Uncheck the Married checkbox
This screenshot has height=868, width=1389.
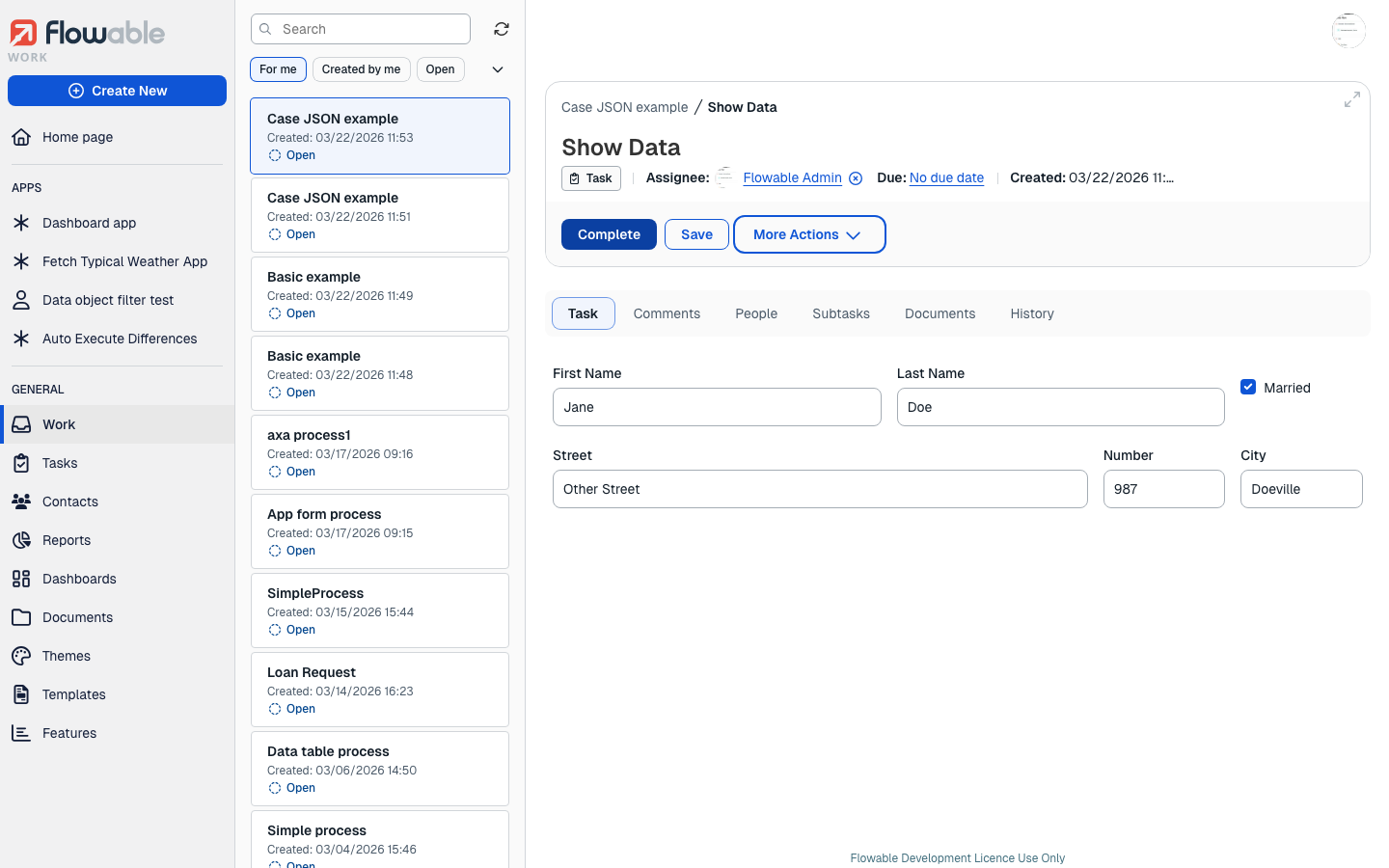point(1248,386)
